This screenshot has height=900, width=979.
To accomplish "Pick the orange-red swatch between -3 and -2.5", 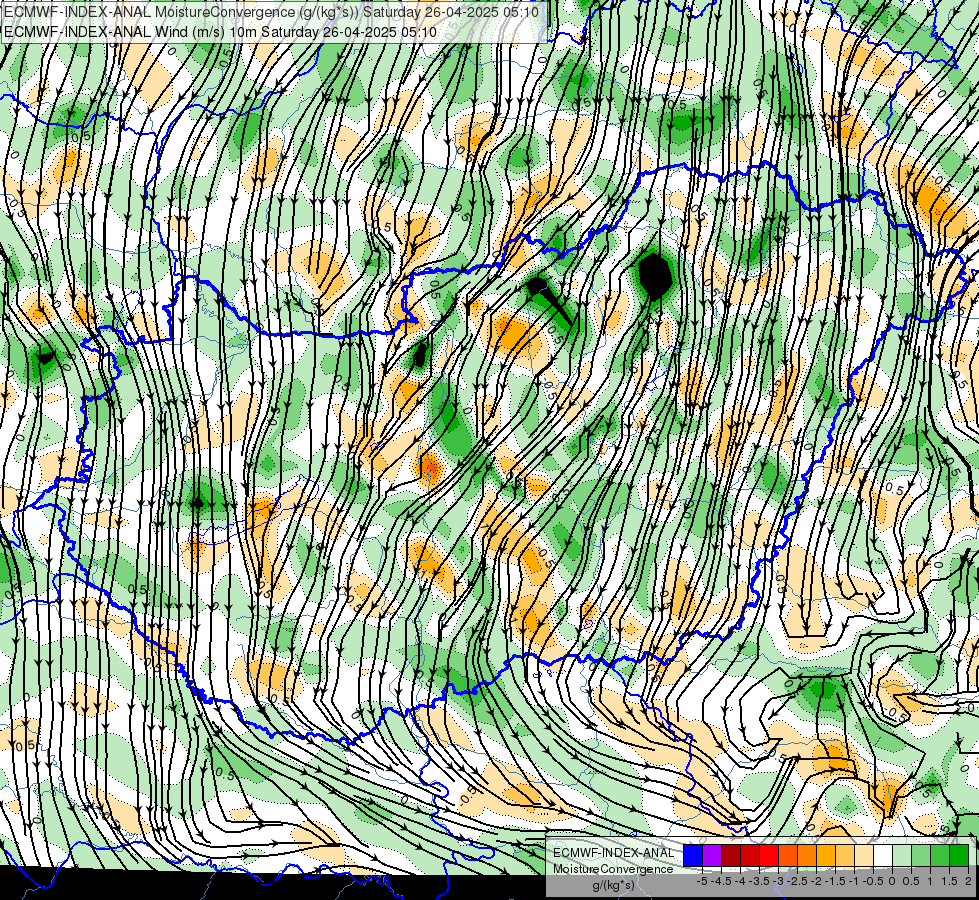I will [x=788, y=855].
